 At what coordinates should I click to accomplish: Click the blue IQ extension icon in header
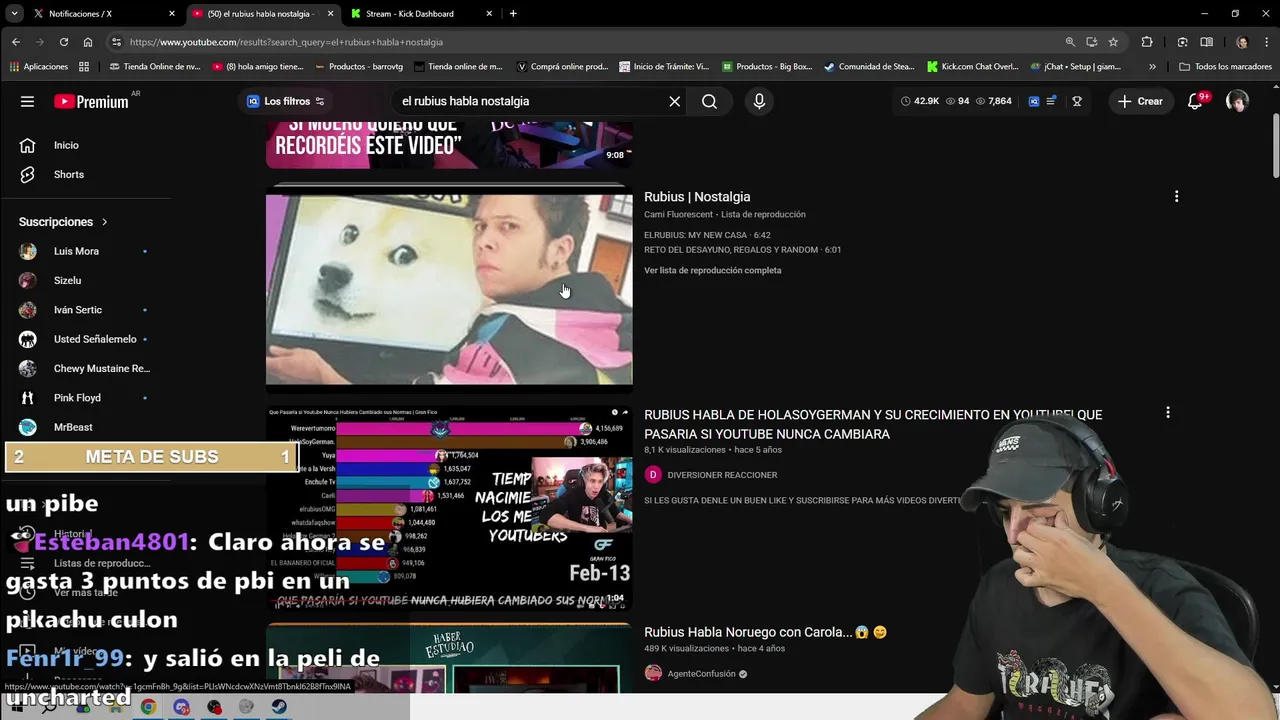point(1034,101)
